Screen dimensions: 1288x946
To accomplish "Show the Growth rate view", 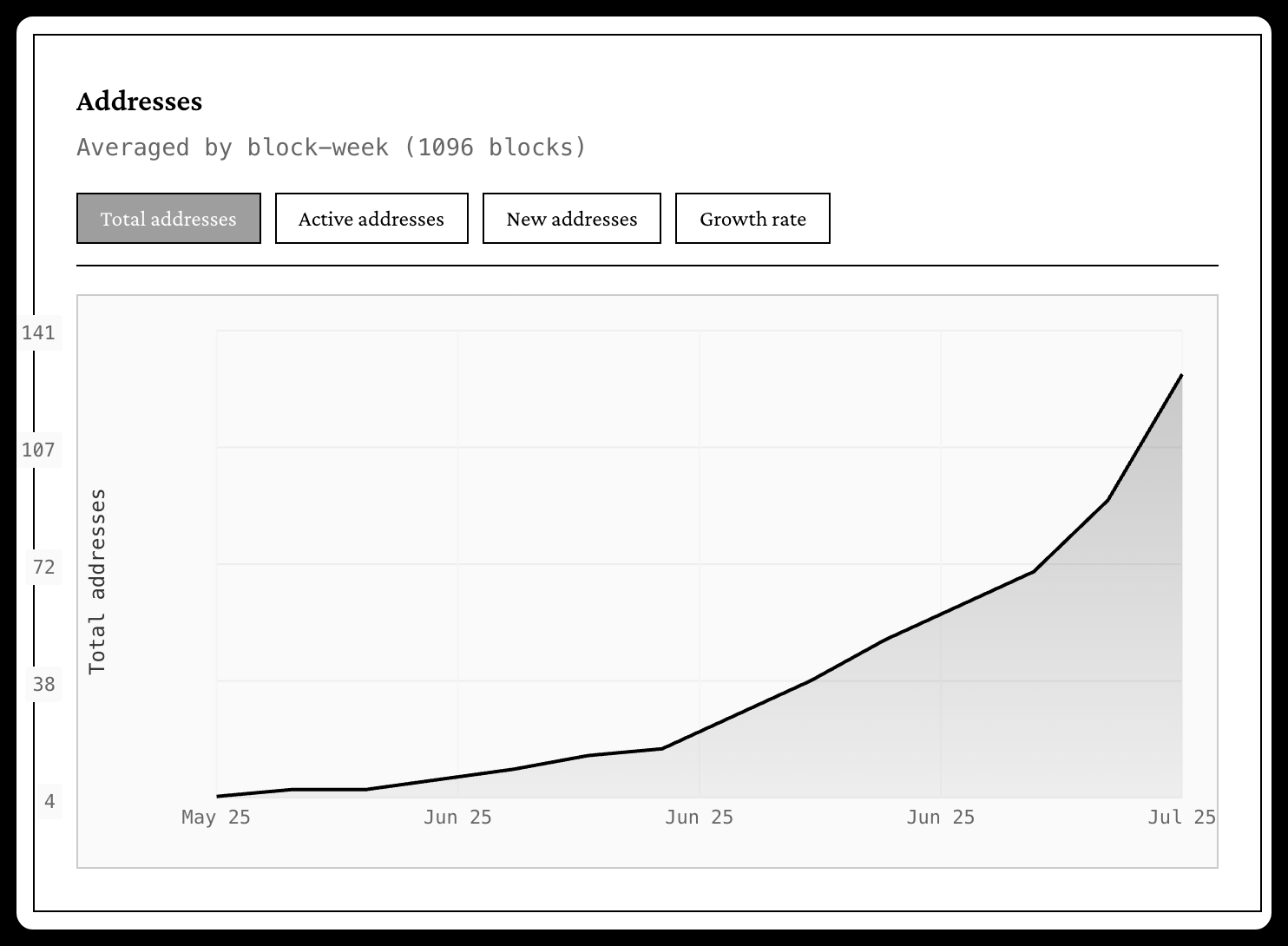I will 752,219.
